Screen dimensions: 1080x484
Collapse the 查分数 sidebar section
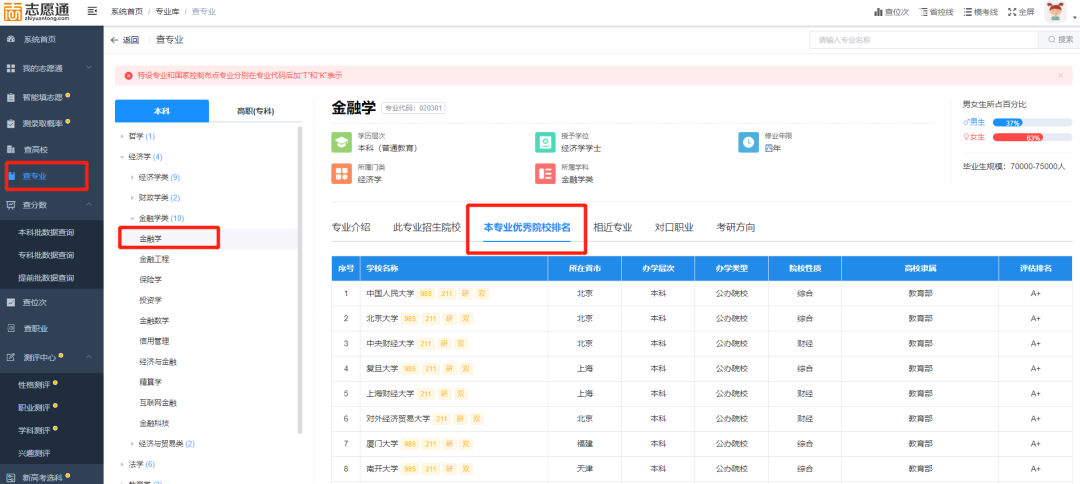pos(90,204)
